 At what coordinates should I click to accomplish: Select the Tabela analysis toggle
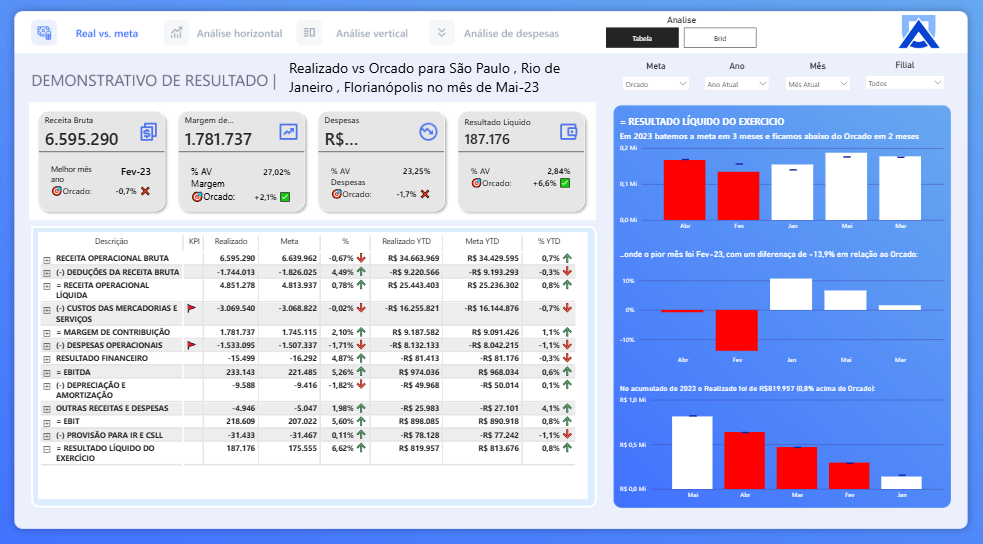(x=642, y=38)
